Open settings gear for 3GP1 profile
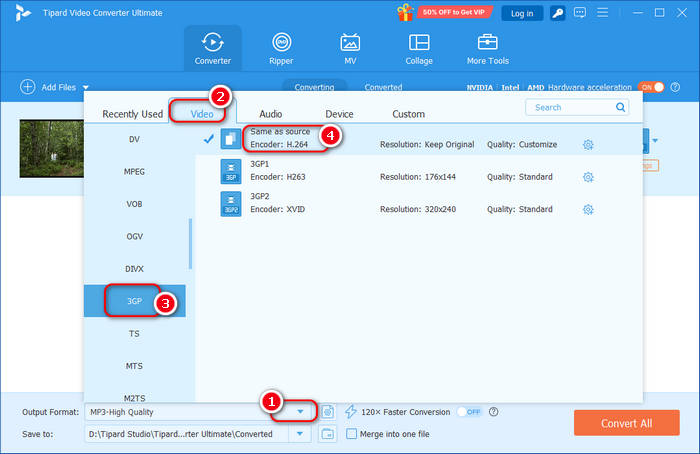 pos(588,177)
